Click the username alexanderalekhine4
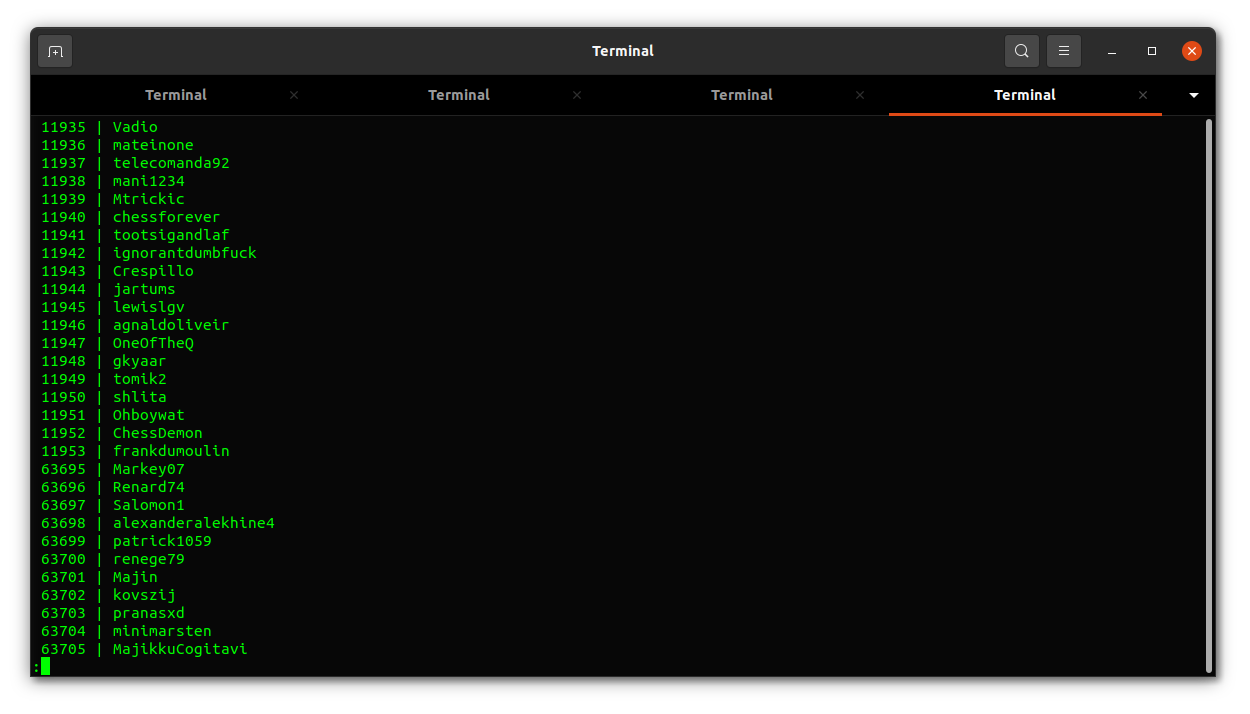 coord(194,523)
